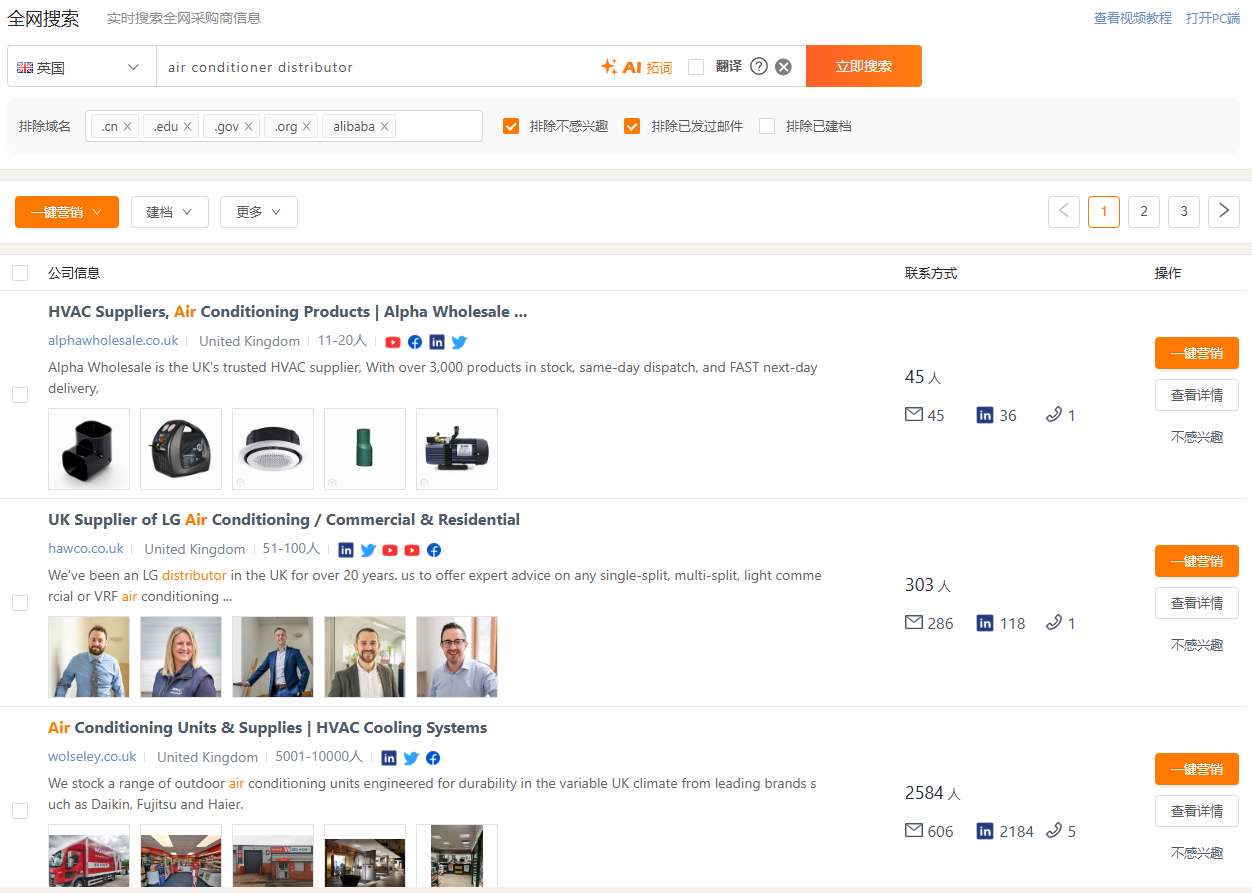The image size is (1252, 893).
Task: Open alphawholesale.co.uk website link
Action: 113,341
